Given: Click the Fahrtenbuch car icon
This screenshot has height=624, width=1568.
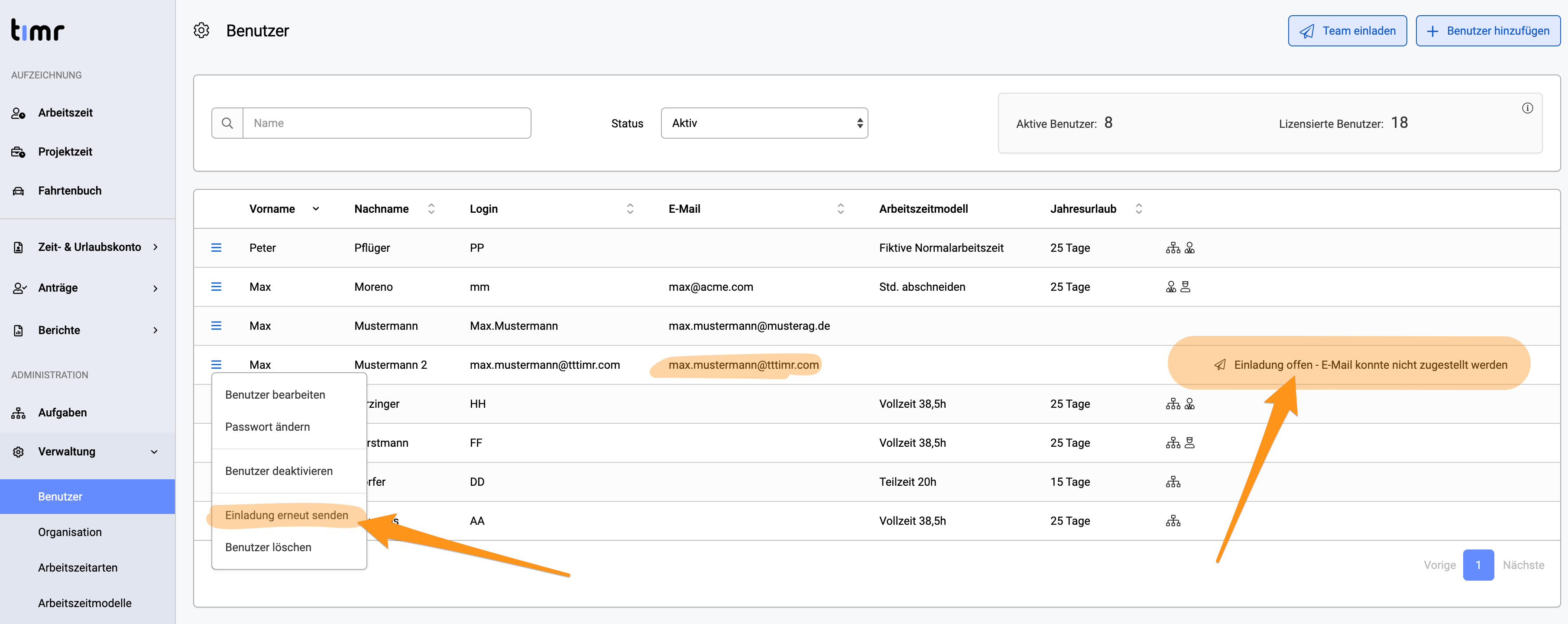Looking at the screenshot, I should click(x=18, y=191).
